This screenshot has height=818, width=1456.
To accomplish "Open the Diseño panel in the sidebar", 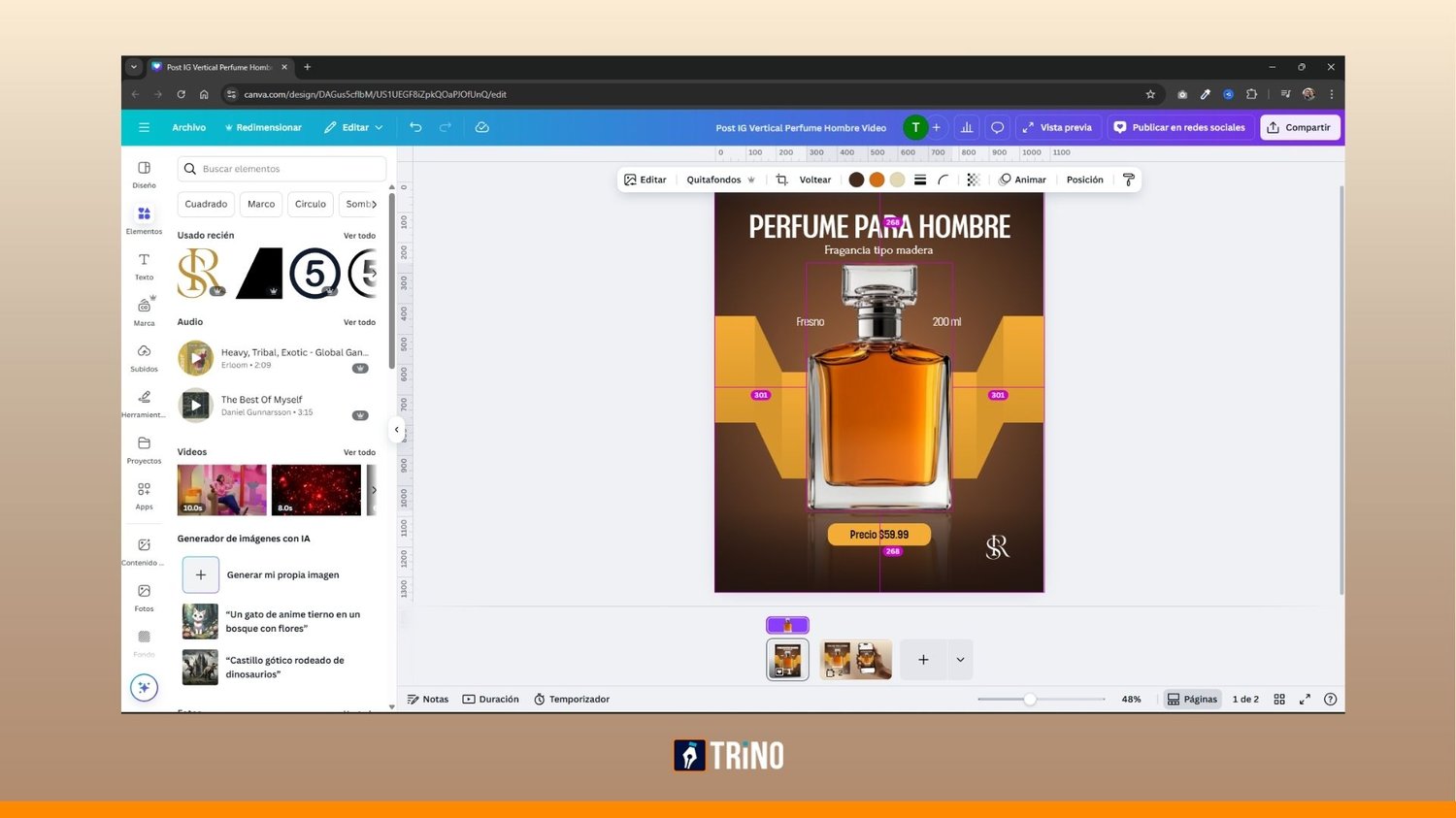I will [144, 174].
